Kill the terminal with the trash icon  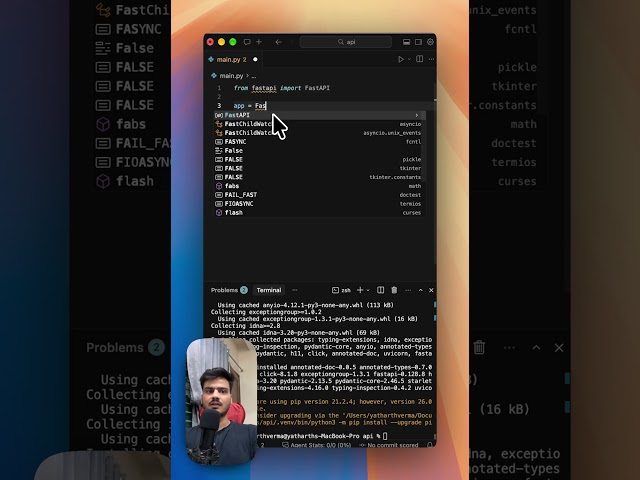coord(394,290)
